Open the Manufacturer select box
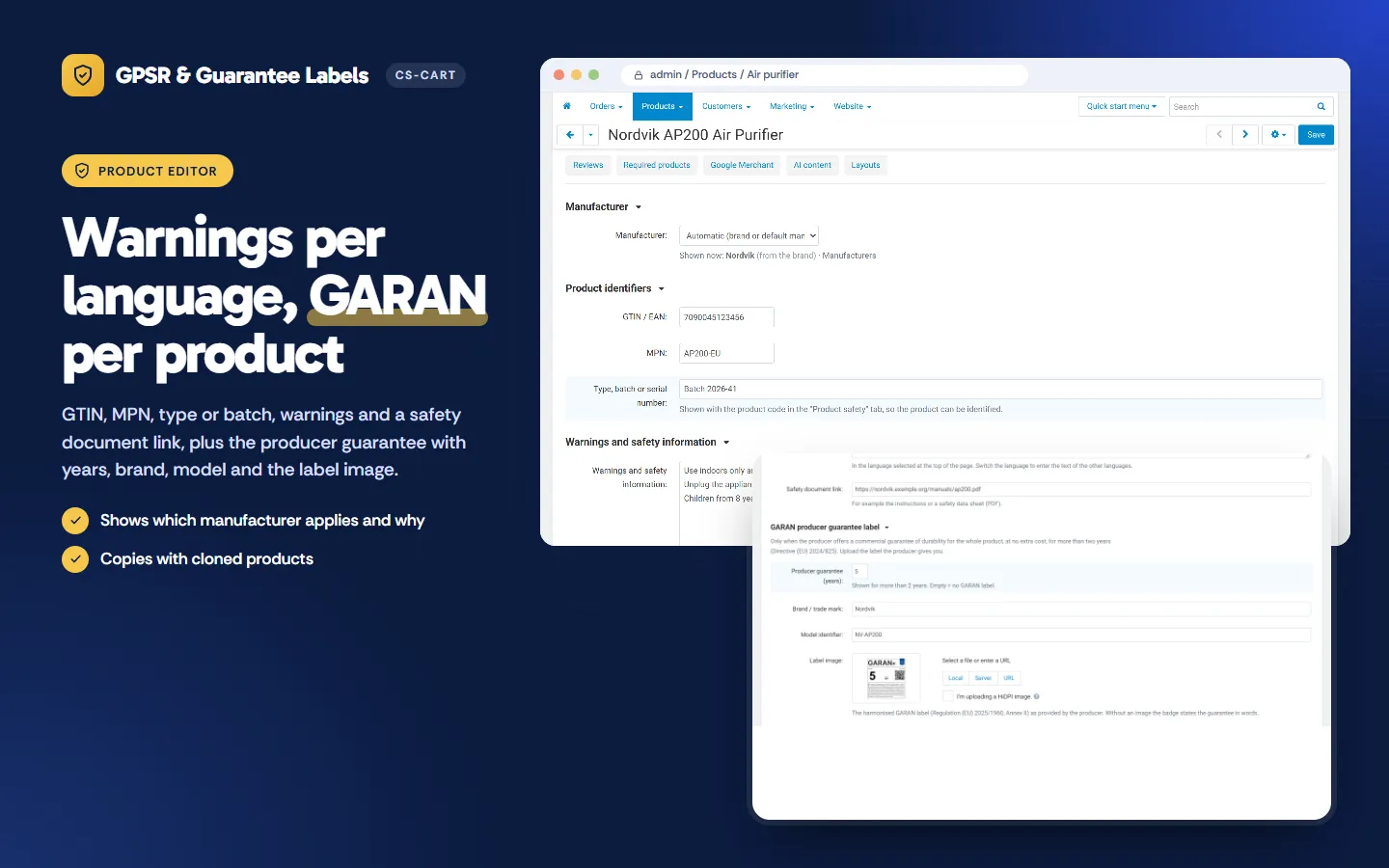Screen dimensions: 1389x868 749,235
